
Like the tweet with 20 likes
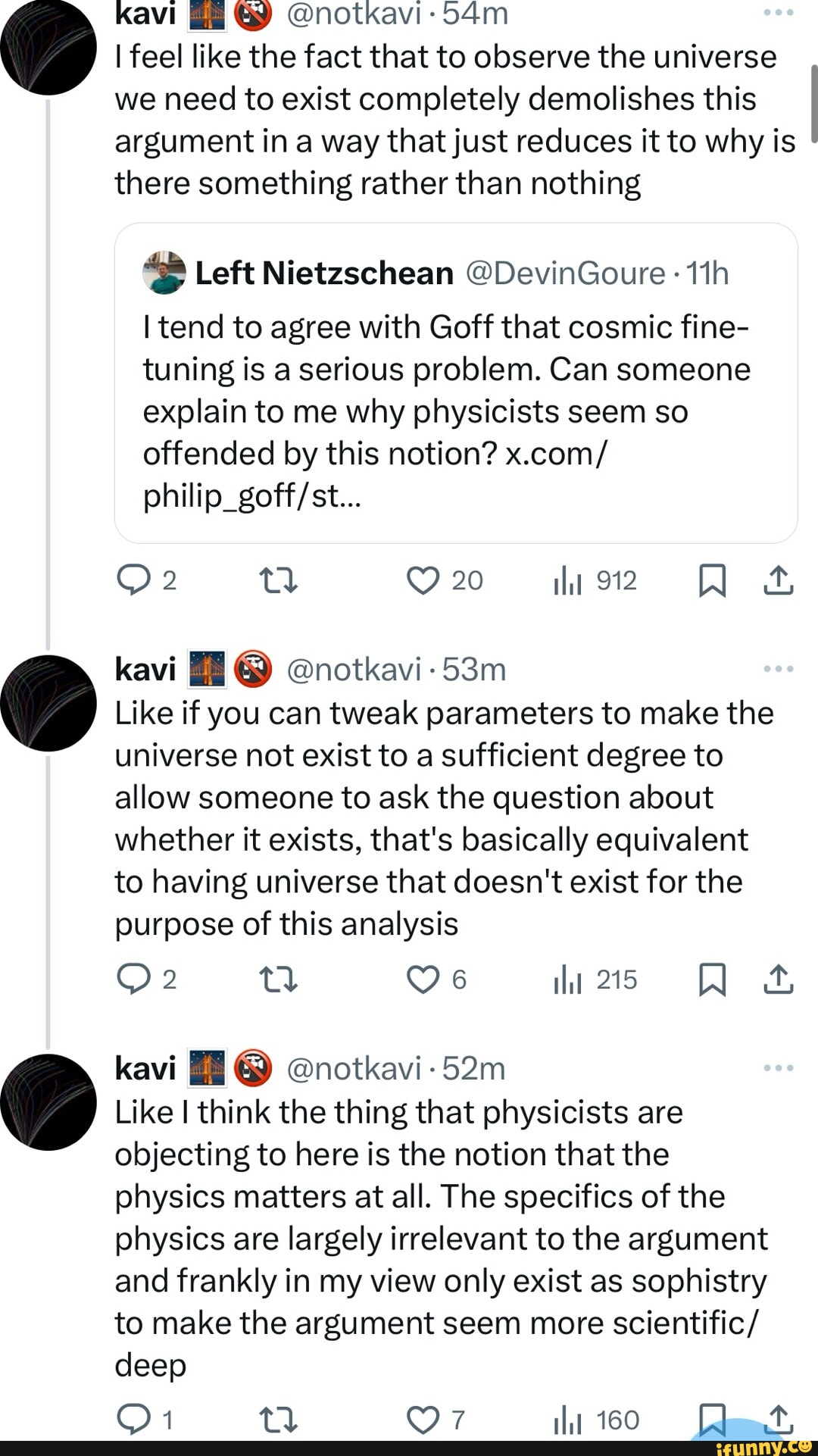click(423, 581)
